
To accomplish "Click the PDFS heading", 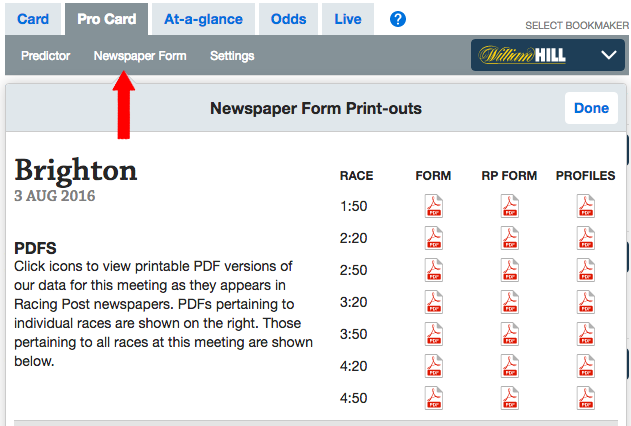I will [x=35, y=248].
